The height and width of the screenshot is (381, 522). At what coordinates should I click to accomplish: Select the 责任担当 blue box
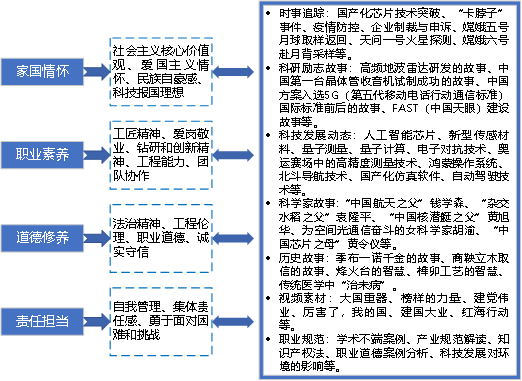click(x=42, y=321)
